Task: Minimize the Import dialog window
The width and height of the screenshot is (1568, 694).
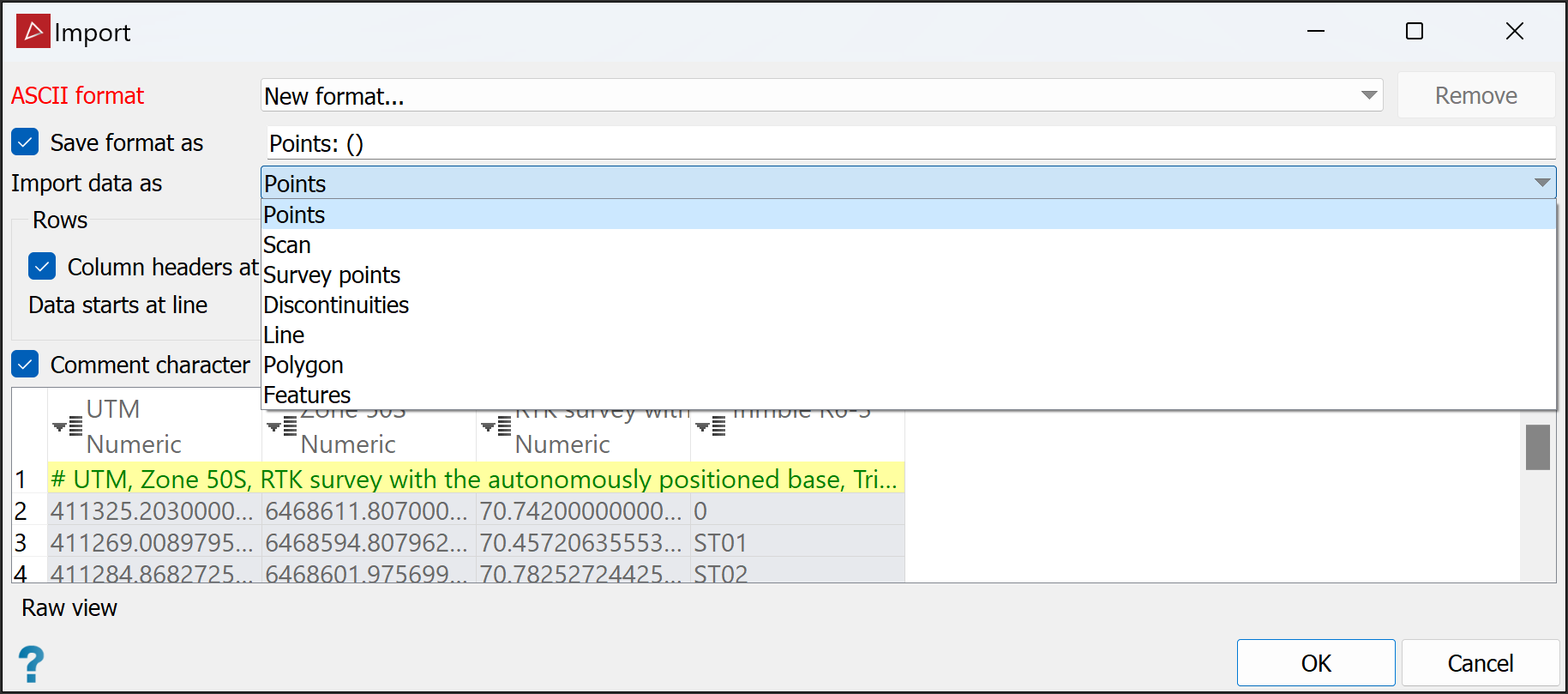Action: pyautogui.click(x=1316, y=32)
